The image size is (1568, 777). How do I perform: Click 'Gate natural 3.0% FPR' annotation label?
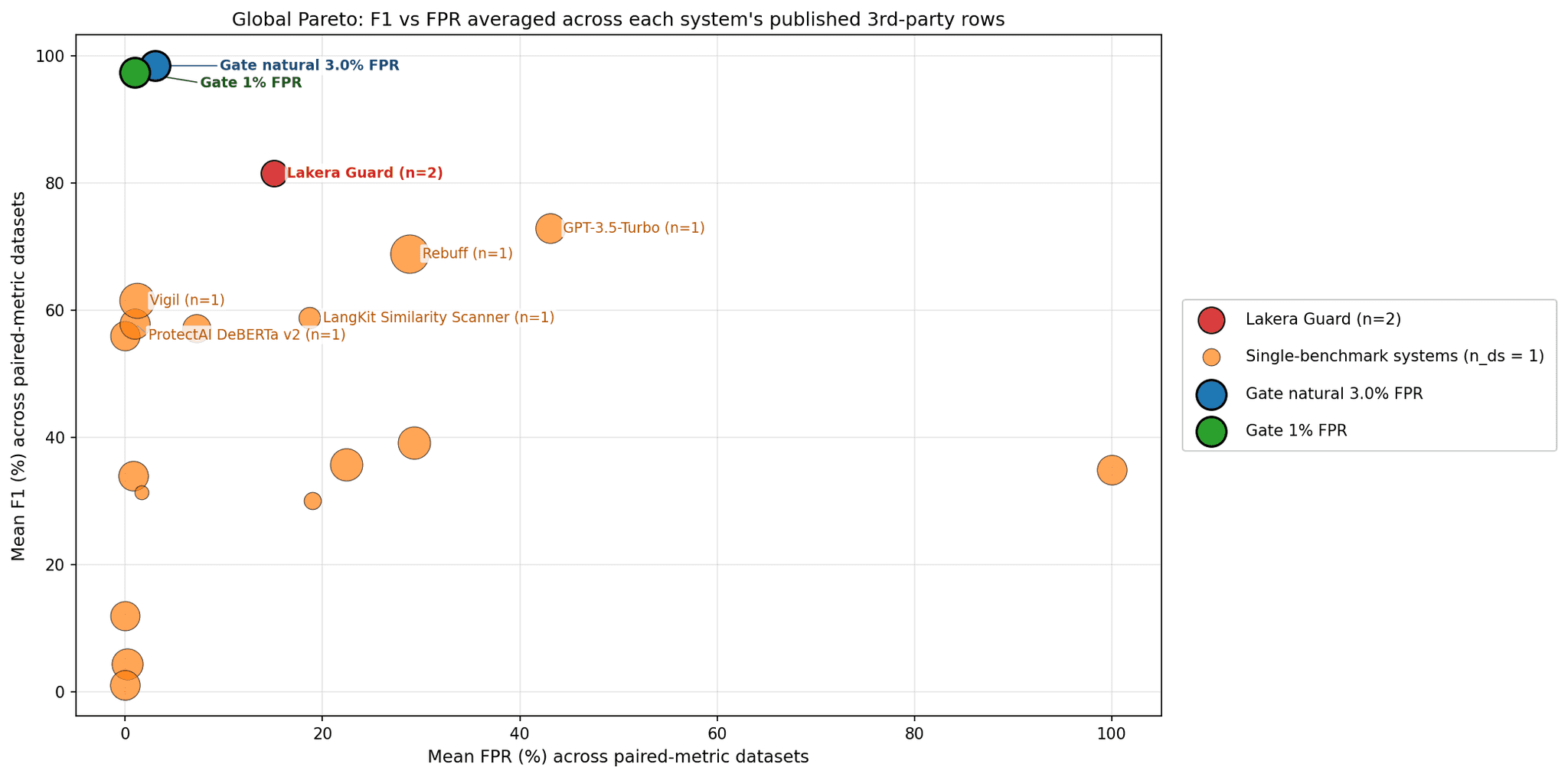tap(309, 66)
